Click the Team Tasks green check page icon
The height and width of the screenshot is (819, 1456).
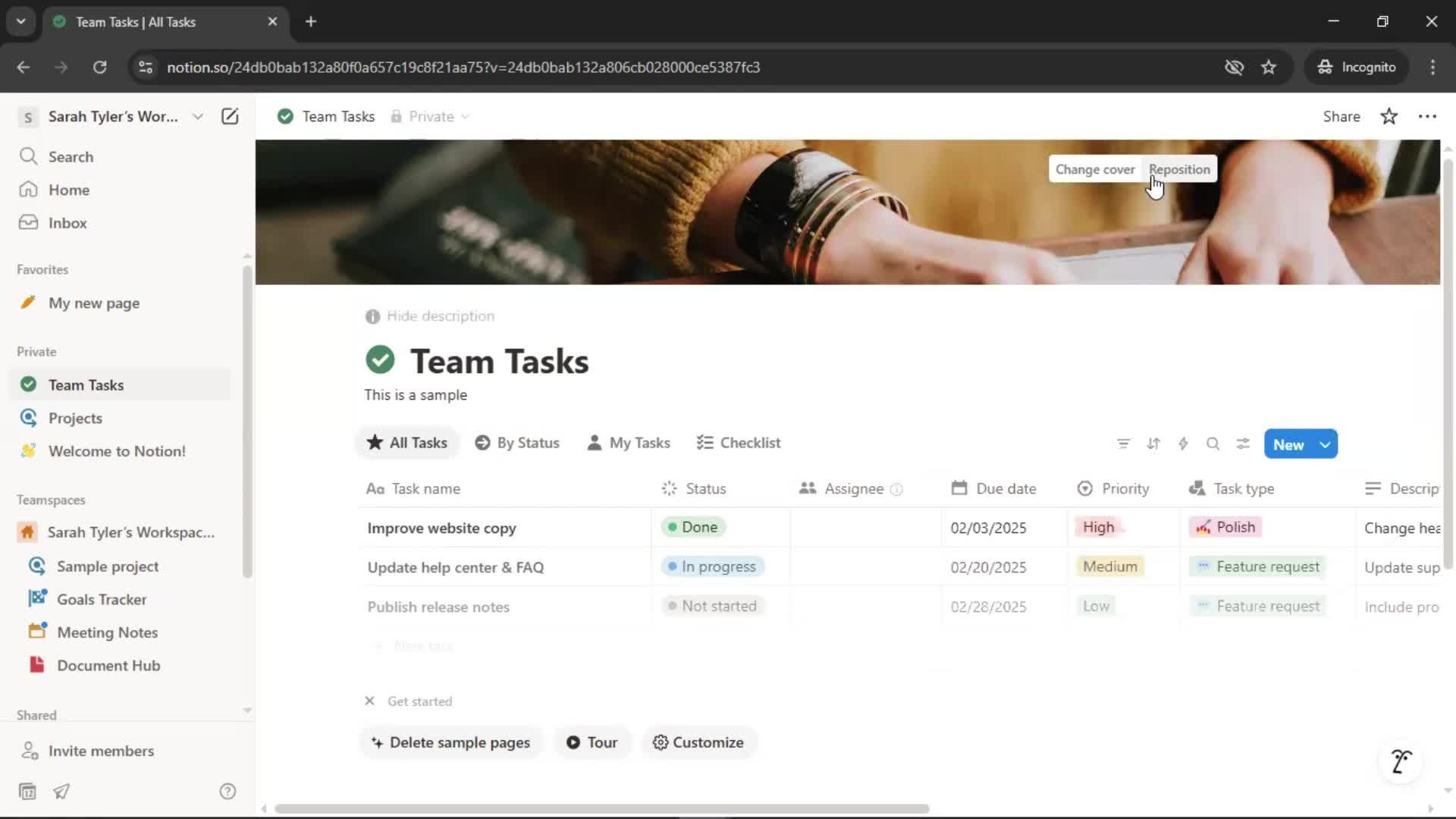pyautogui.click(x=380, y=359)
